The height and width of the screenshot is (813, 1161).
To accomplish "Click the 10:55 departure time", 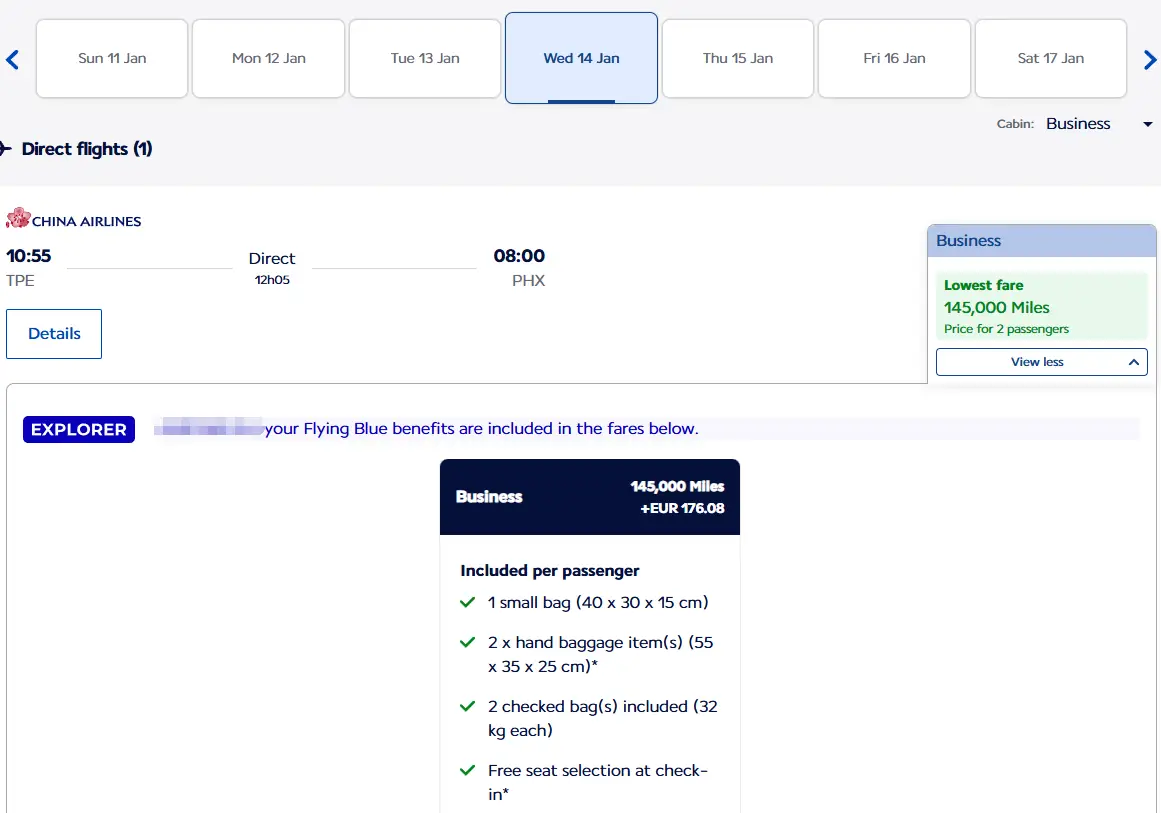I will (x=29, y=256).
